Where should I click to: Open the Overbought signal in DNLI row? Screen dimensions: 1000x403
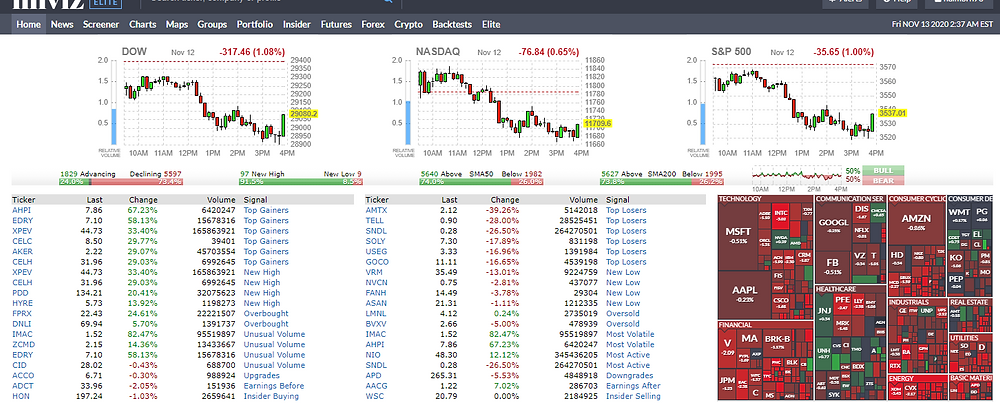(265, 324)
